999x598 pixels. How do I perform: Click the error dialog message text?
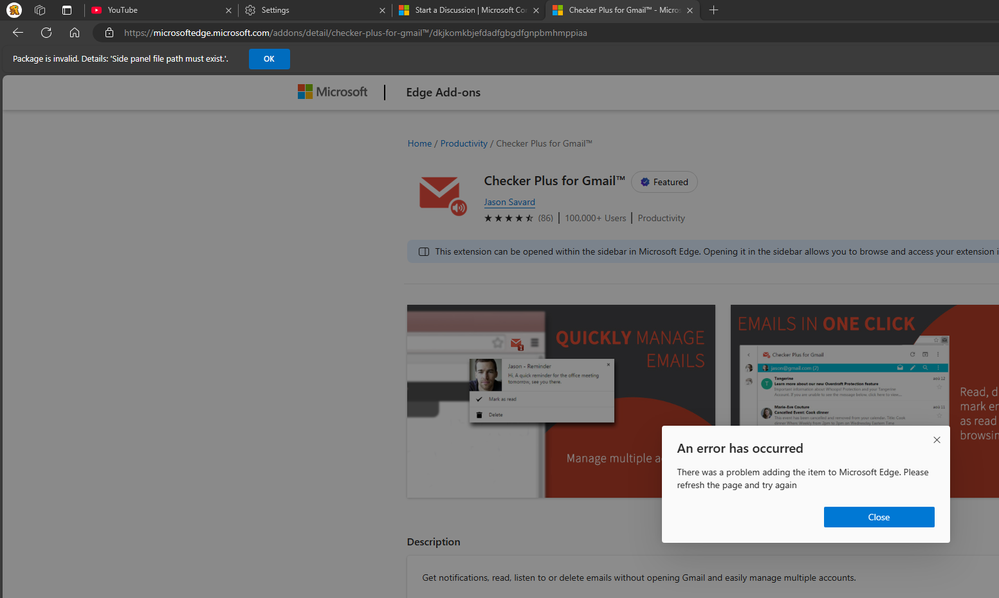click(802, 478)
